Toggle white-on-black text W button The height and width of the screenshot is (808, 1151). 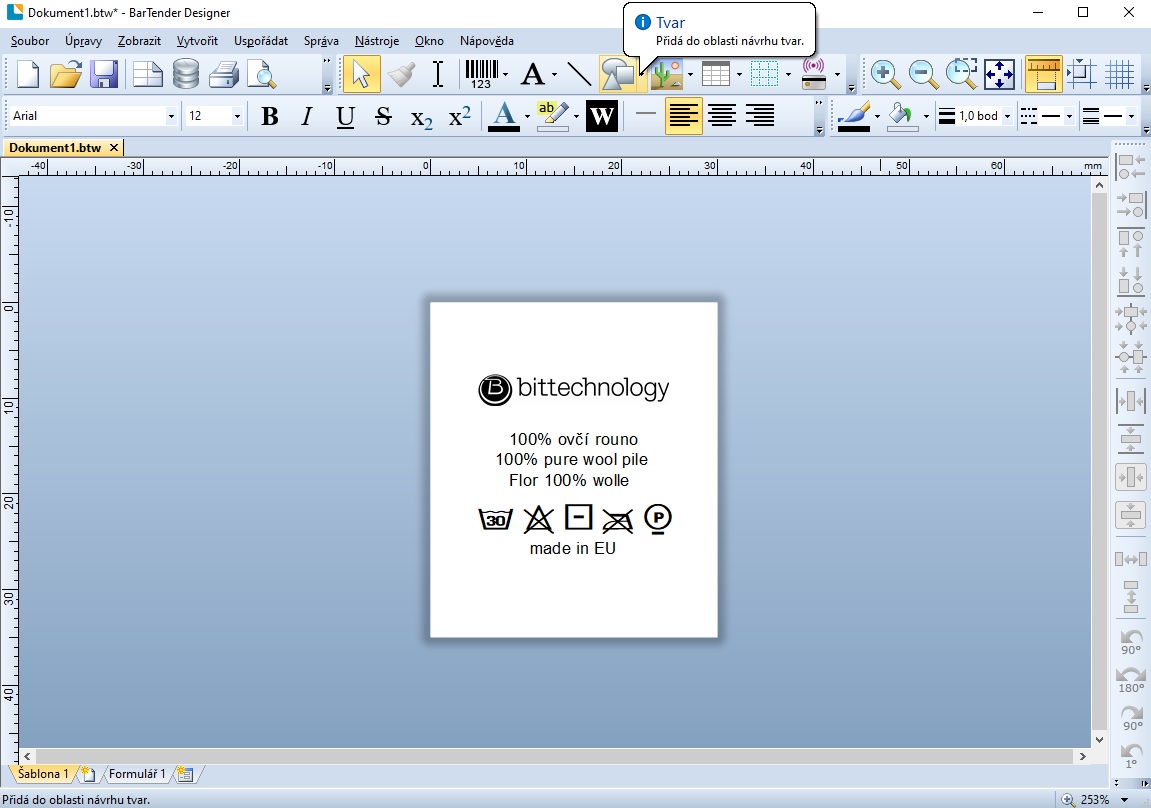point(601,116)
